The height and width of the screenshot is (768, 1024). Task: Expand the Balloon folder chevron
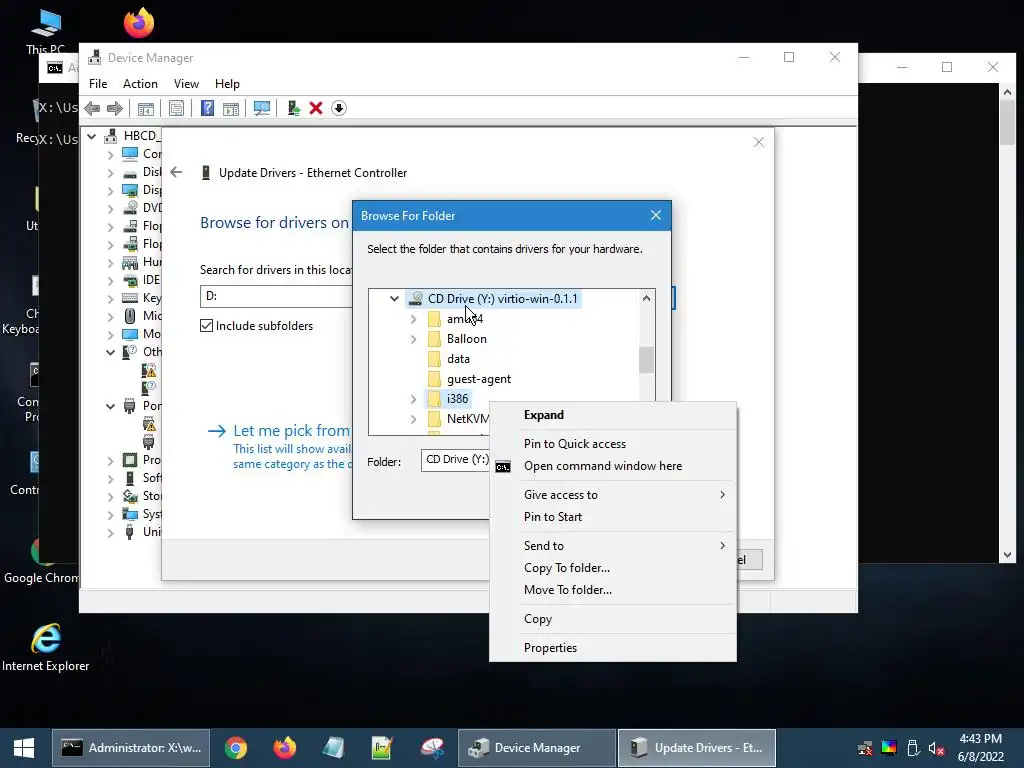click(413, 340)
